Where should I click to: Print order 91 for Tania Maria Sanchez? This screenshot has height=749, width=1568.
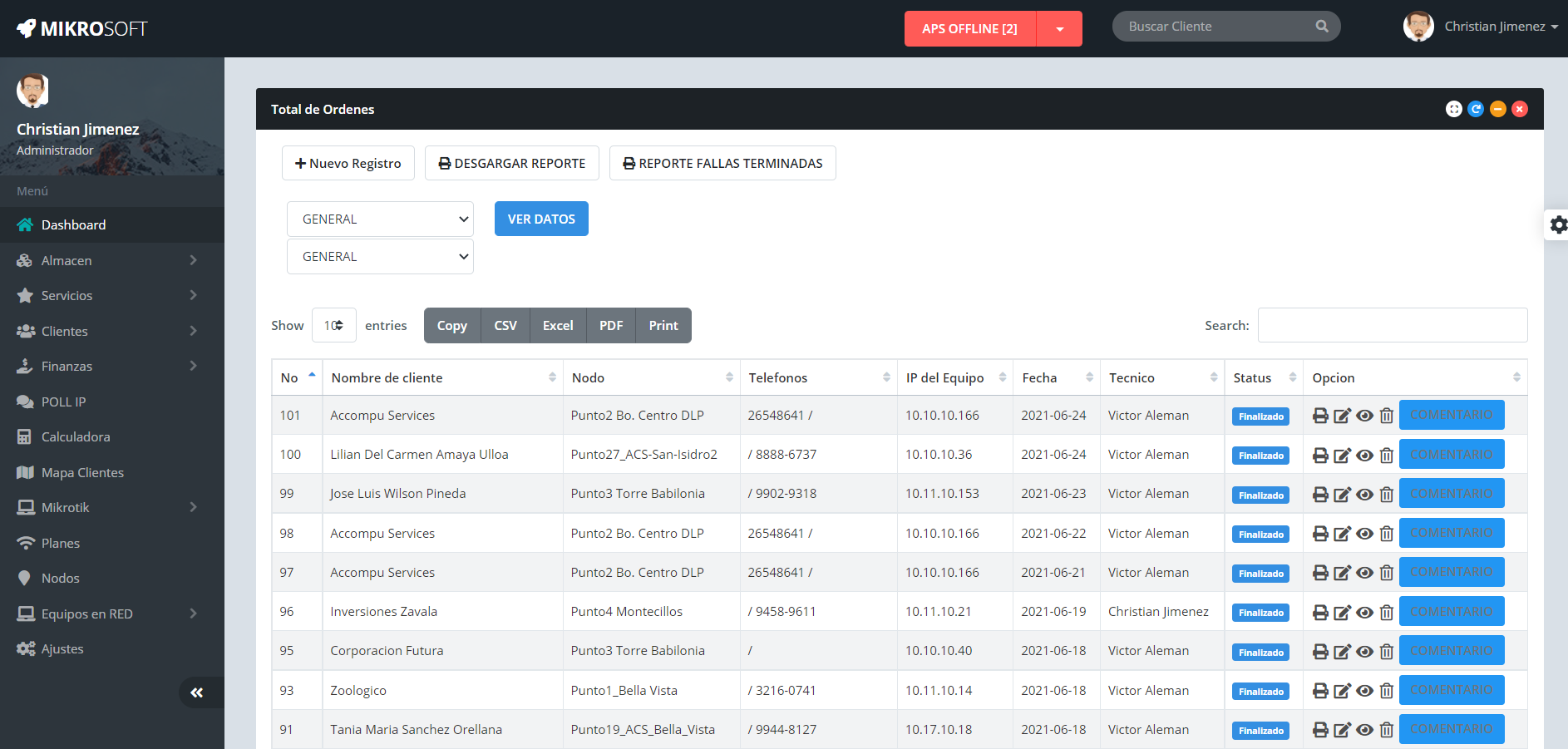click(x=1320, y=730)
